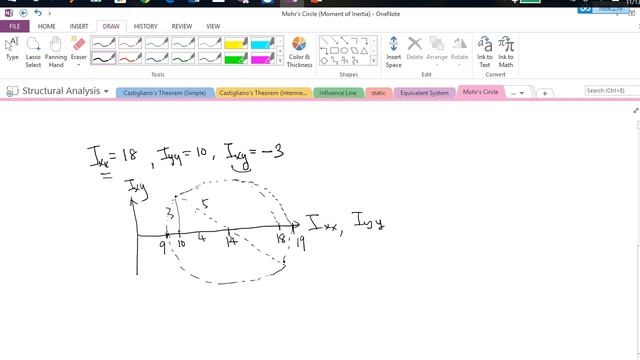Select the magenta highlighter

tap(262, 58)
